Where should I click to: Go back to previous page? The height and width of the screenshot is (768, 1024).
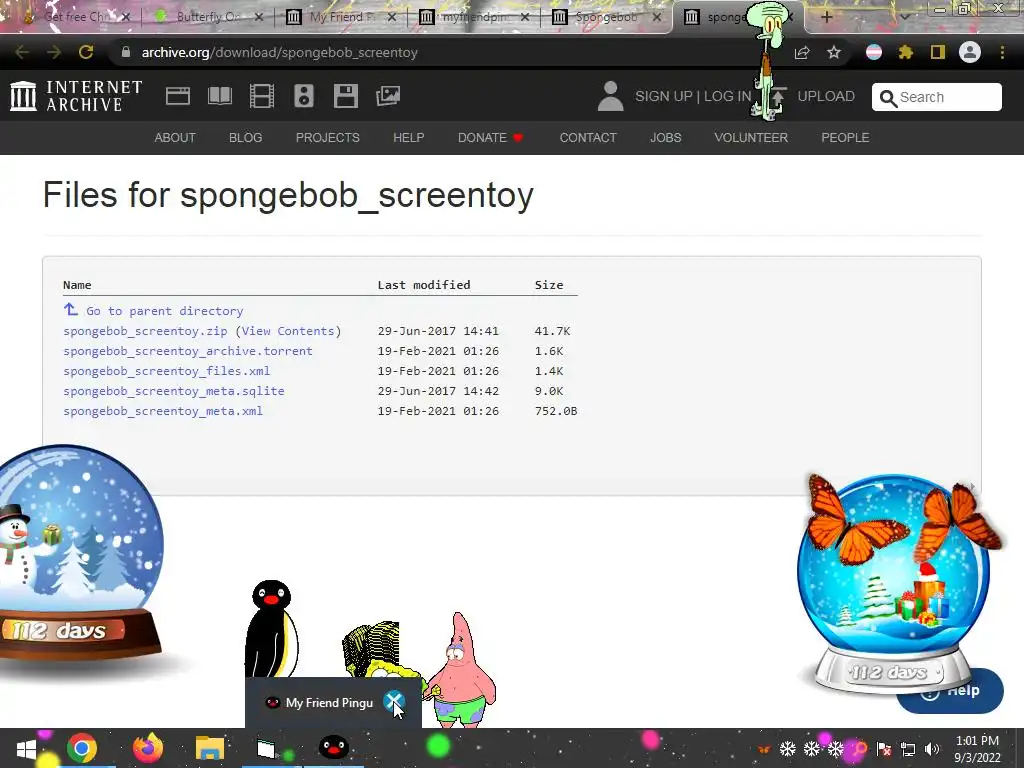[x=22, y=52]
